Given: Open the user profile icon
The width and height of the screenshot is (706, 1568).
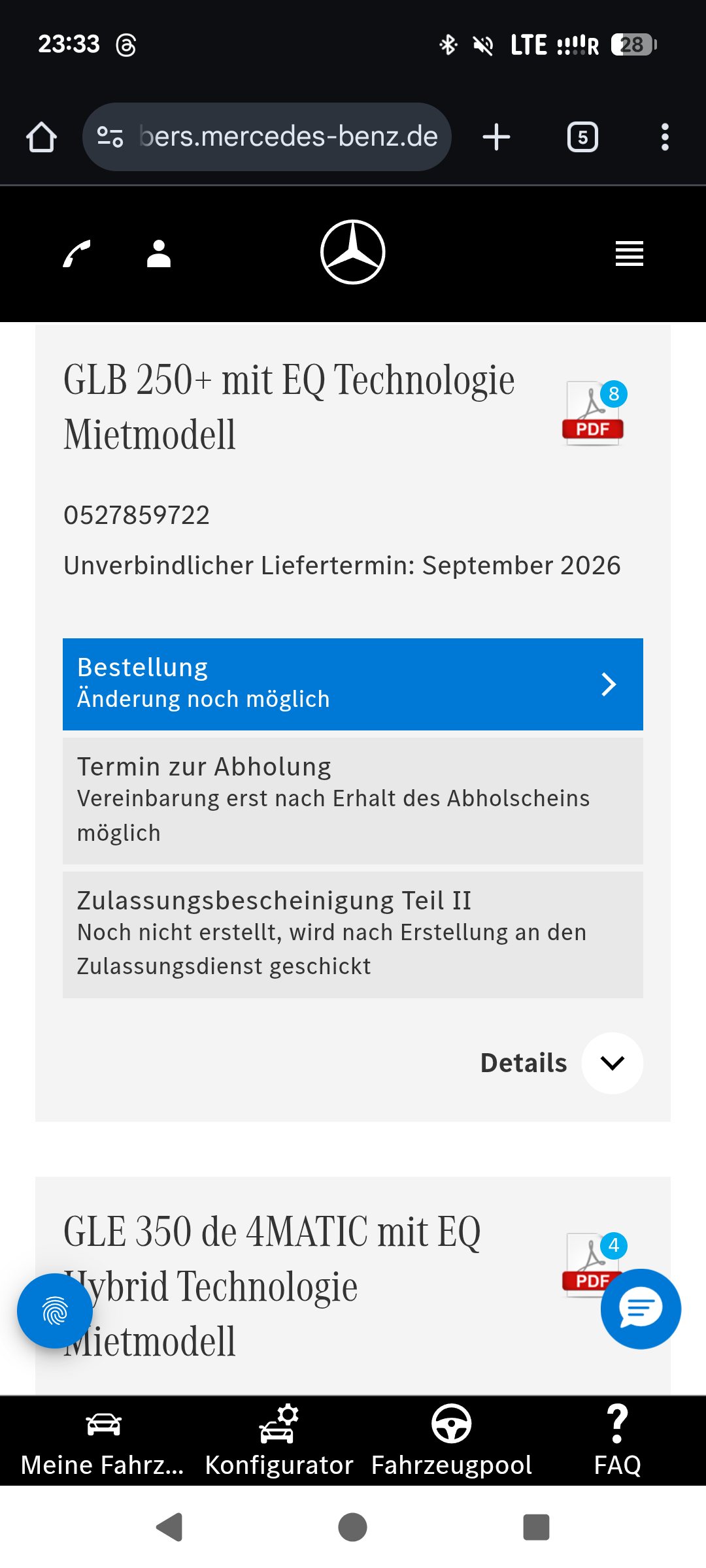Looking at the screenshot, I should [x=158, y=253].
